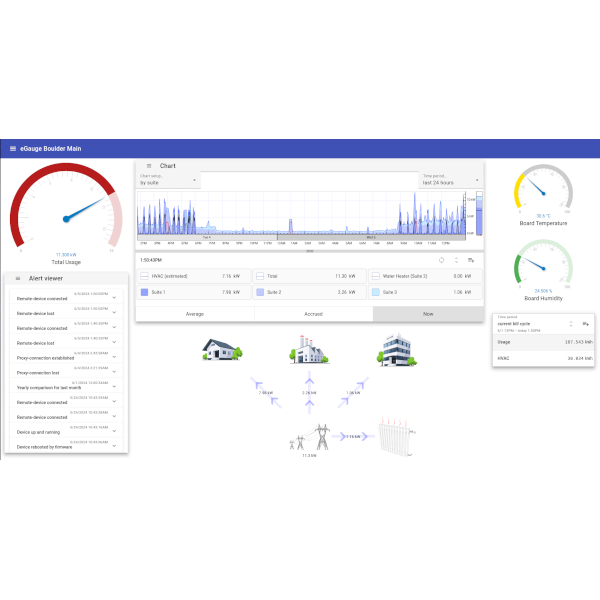Image resolution: width=600 pixels, height=600 pixels.
Task: Toggle the Suite 1 legend entry
Action: [x=194, y=292]
